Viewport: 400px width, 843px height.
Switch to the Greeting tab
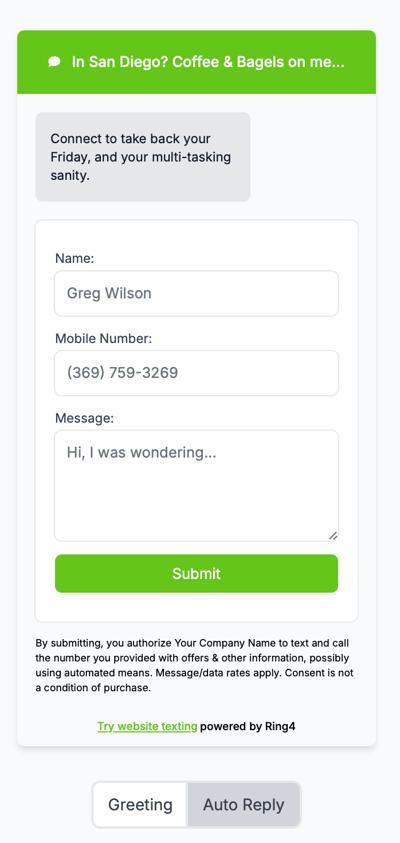140,805
